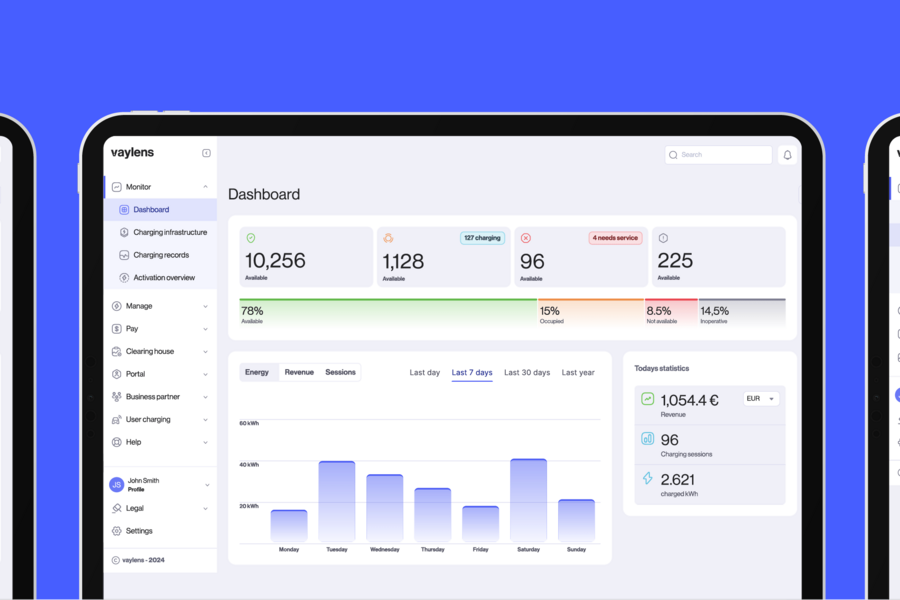This screenshot has width=900, height=600.
Task: Expand the John Smith profile chevron
Action: (x=207, y=485)
